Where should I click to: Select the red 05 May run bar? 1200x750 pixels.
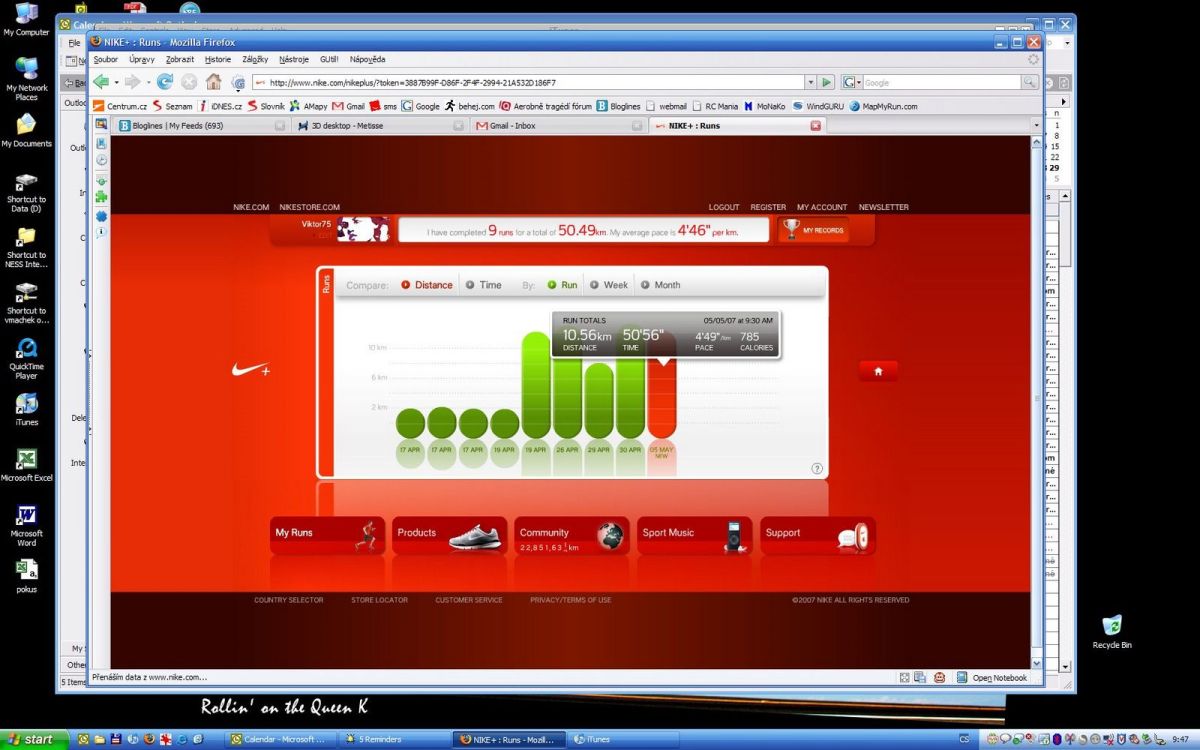click(x=662, y=398)
